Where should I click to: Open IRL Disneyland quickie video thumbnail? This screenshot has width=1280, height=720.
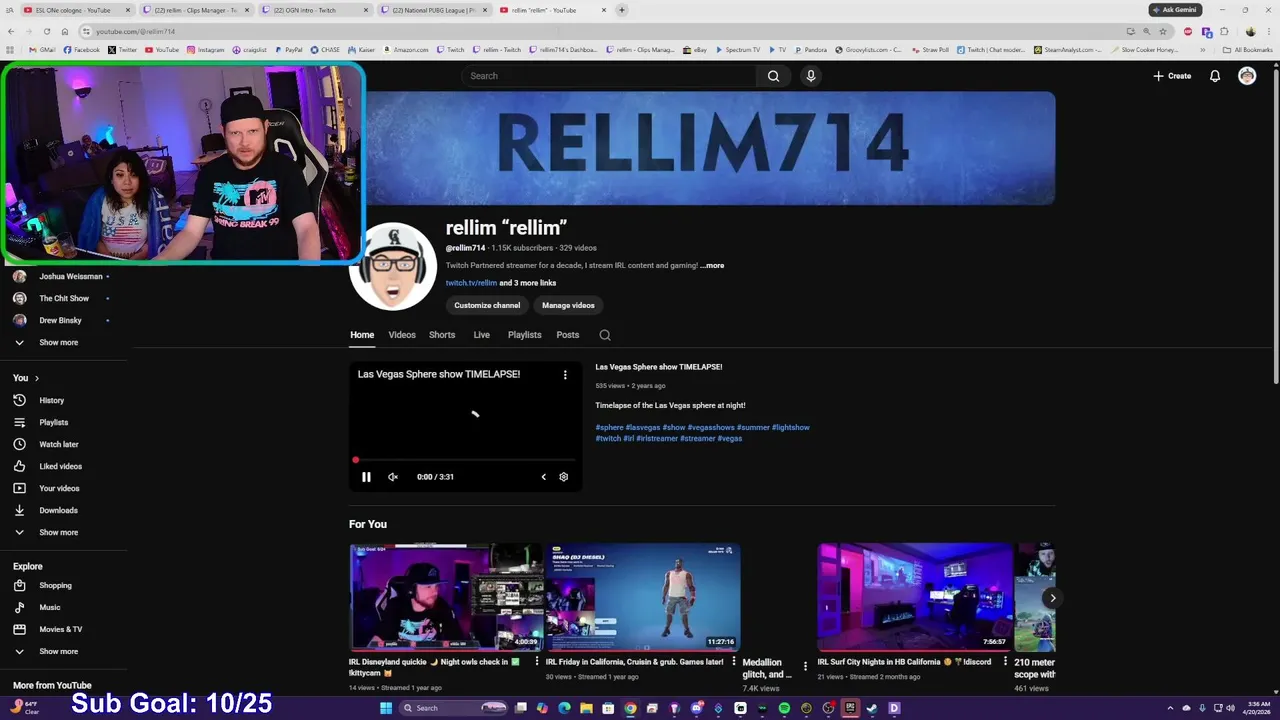pyautogui.click(x=446, y=597)
